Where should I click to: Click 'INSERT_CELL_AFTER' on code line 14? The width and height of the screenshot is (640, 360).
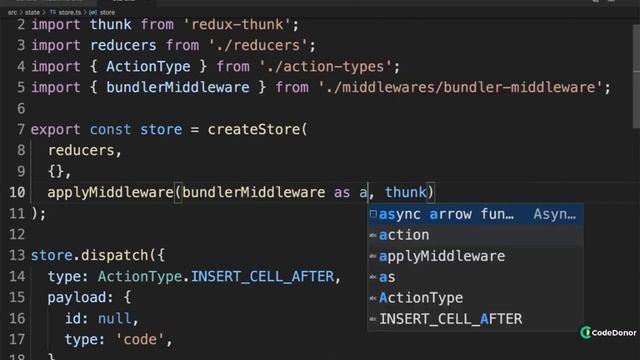point(262,277)
